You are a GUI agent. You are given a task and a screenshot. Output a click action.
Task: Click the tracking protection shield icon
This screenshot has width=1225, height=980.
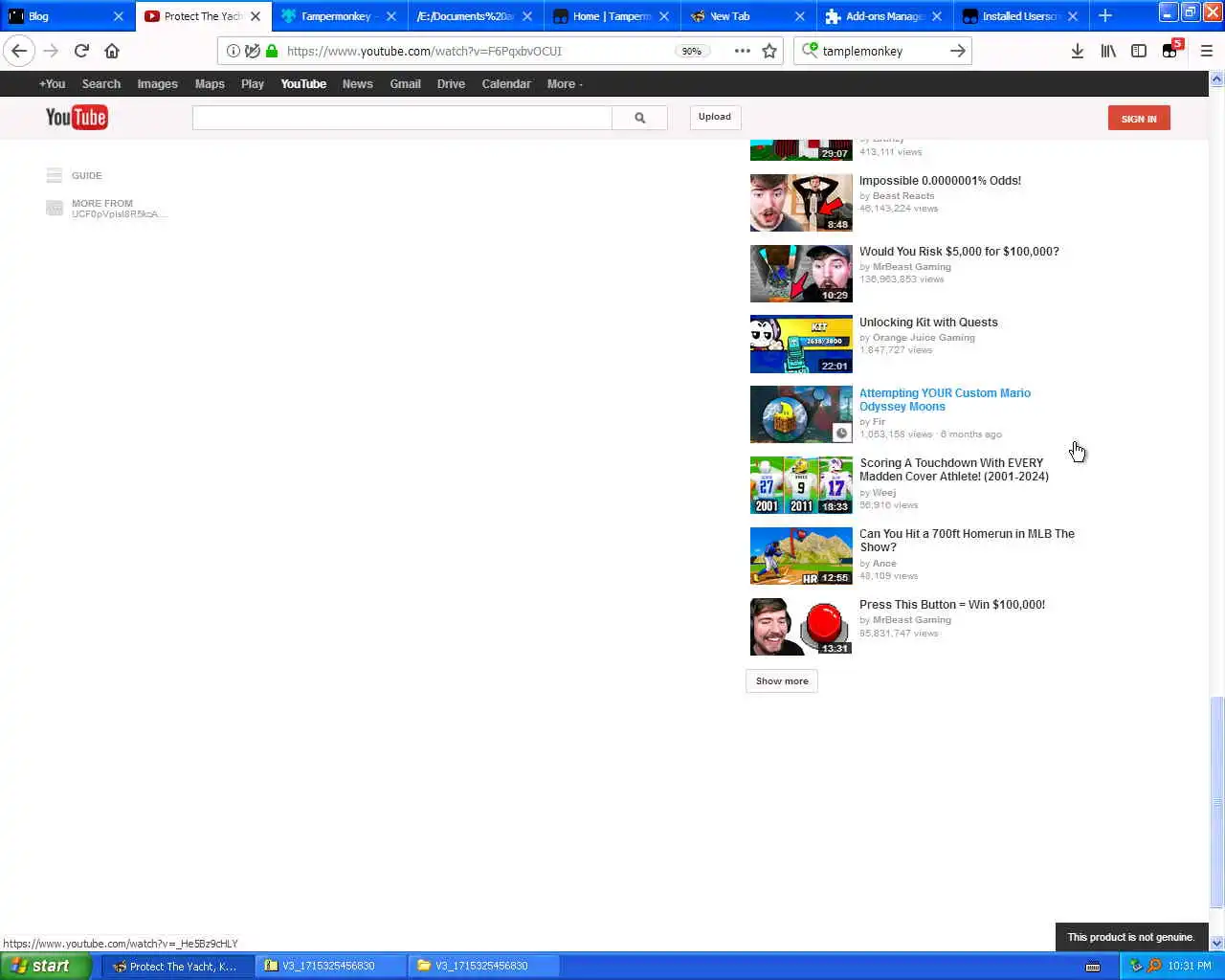(x=252, y=51)
